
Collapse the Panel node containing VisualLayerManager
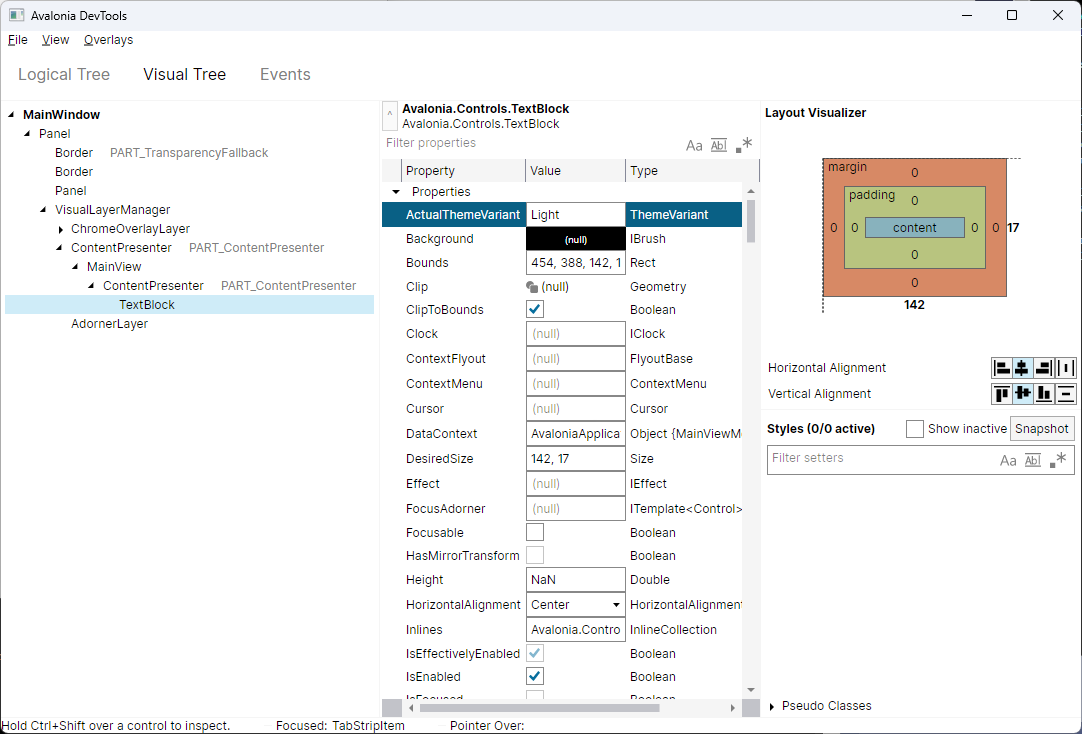pos(28,133)
